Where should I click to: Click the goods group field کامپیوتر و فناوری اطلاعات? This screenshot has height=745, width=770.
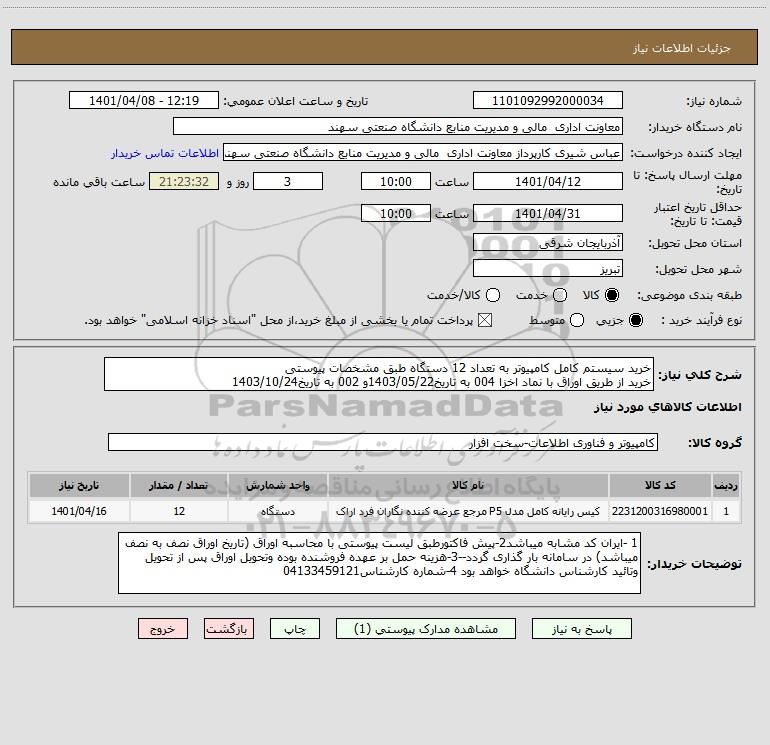tap(383, 442)
